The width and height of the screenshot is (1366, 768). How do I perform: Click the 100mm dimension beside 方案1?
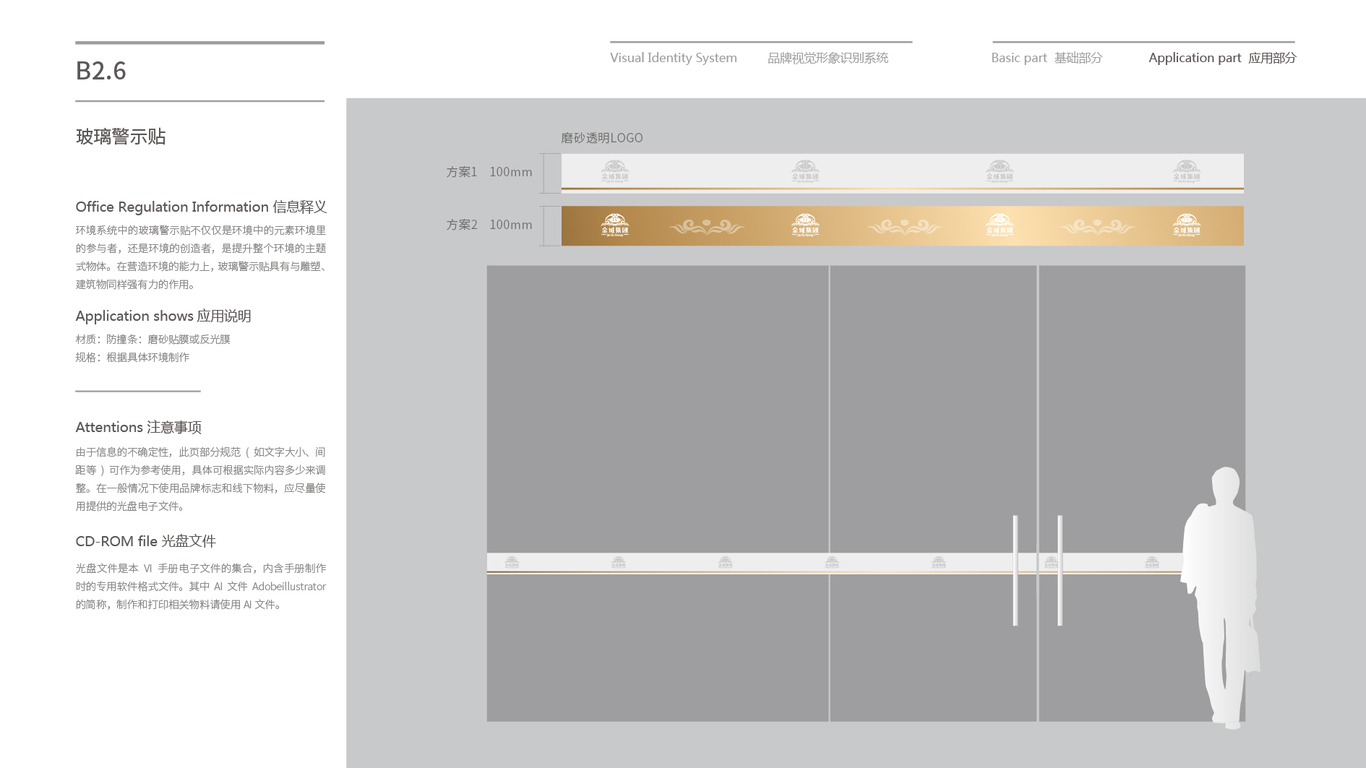pyautogui.click(x=511, y=172)
